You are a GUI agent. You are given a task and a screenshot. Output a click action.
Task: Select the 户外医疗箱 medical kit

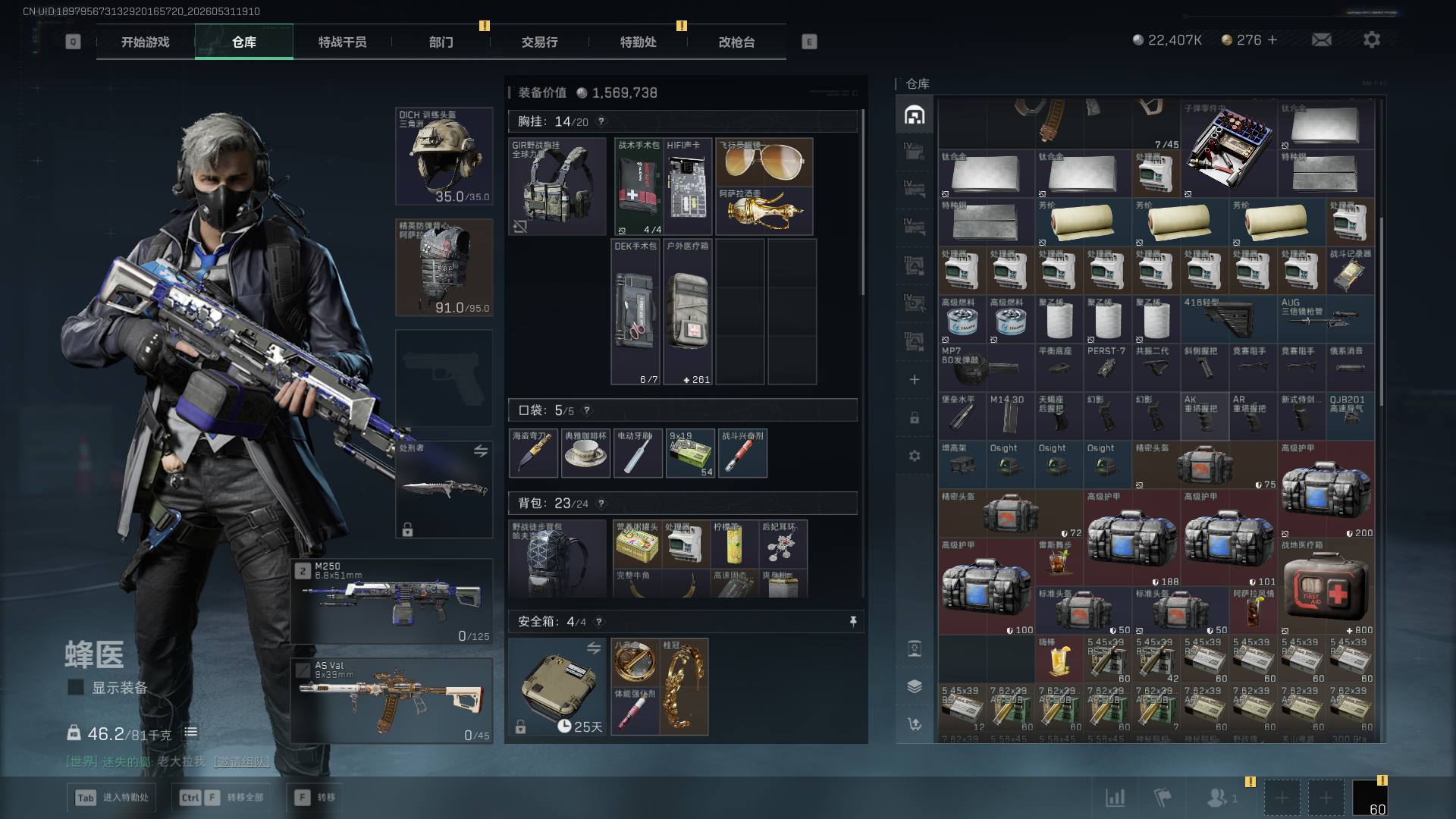coord(688,312)
